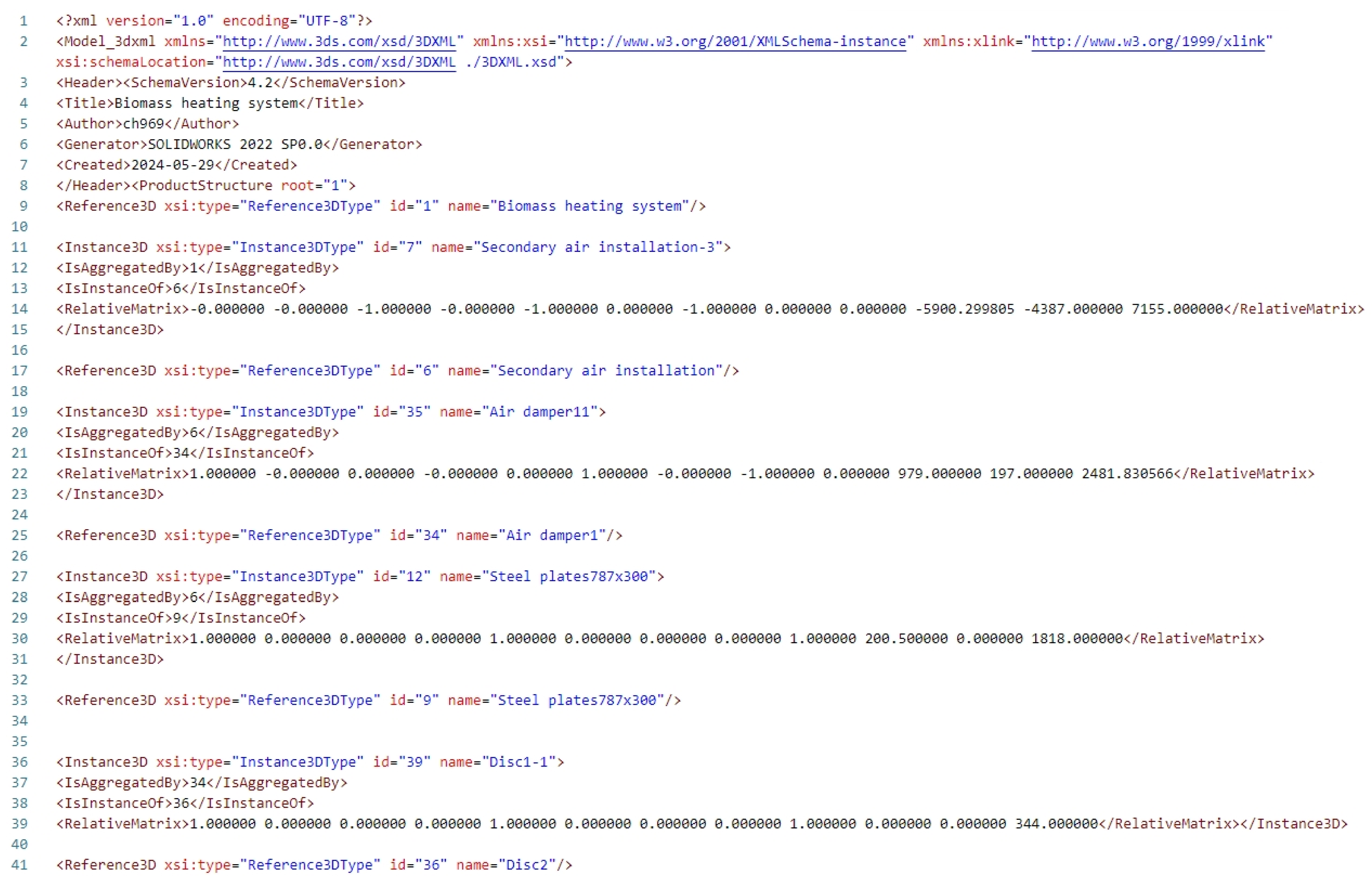Click line number 22 in the gutter
Viewport: 1372px width, 883px height.
(19, 474)
